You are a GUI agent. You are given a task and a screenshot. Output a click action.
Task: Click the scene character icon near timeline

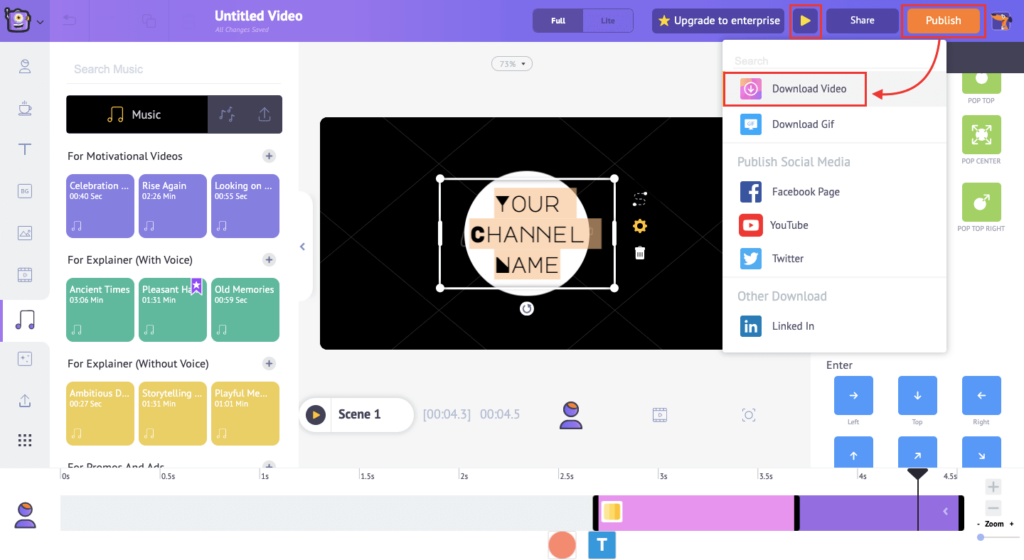point(571,415)
